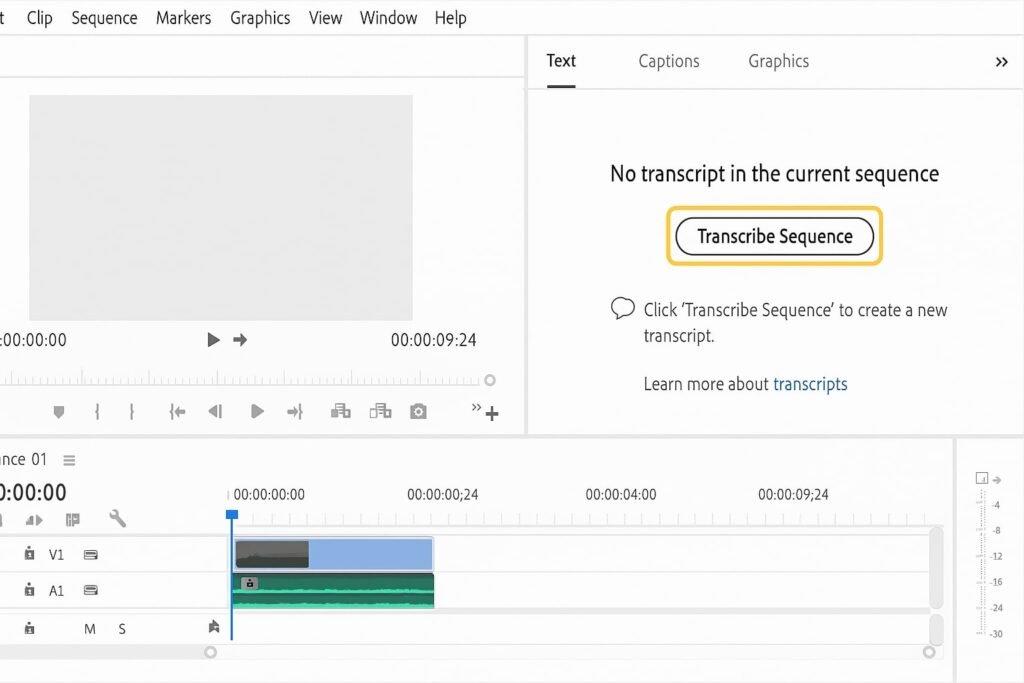
Task: Open the Sequence 01 panel menu
Action: [x=69, y=461]
